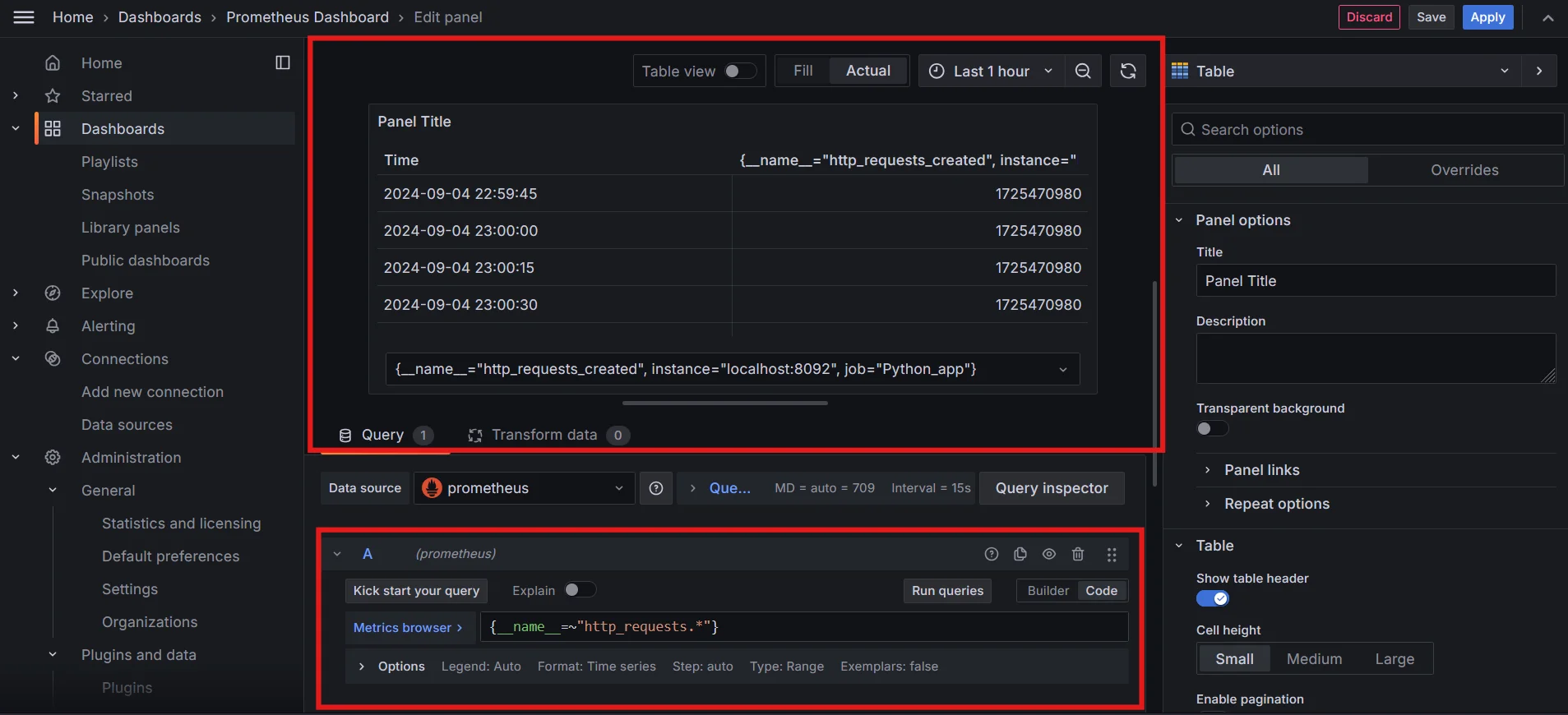The image size is (1568, 715).
Task: Click the Home sidebar icon
Action: click(53, 63)
